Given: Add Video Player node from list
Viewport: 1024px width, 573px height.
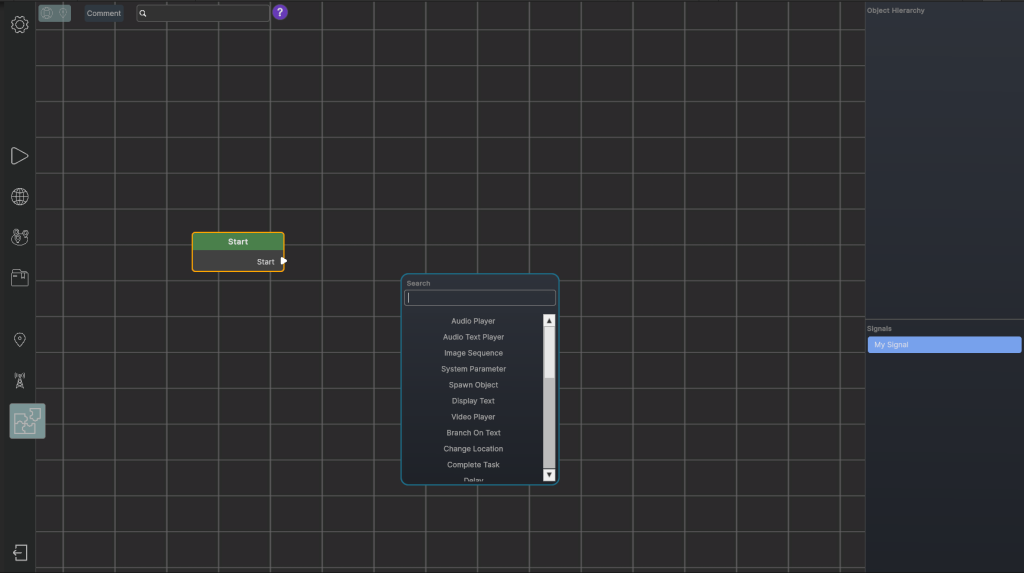Looking at the screenshot, I should click(473, 417).
